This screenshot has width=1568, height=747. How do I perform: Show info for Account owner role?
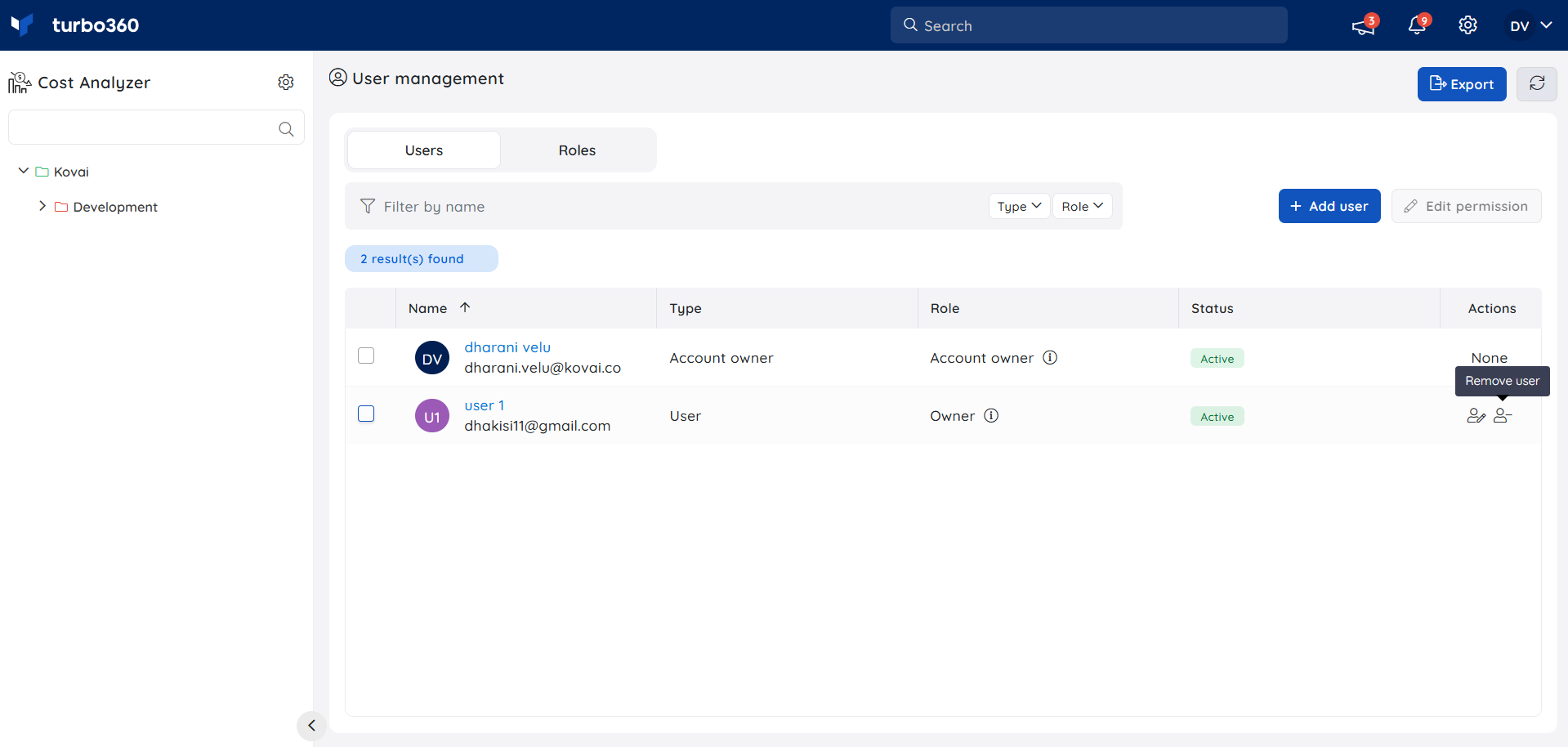pyautogui.click(x=1050, y=357)
